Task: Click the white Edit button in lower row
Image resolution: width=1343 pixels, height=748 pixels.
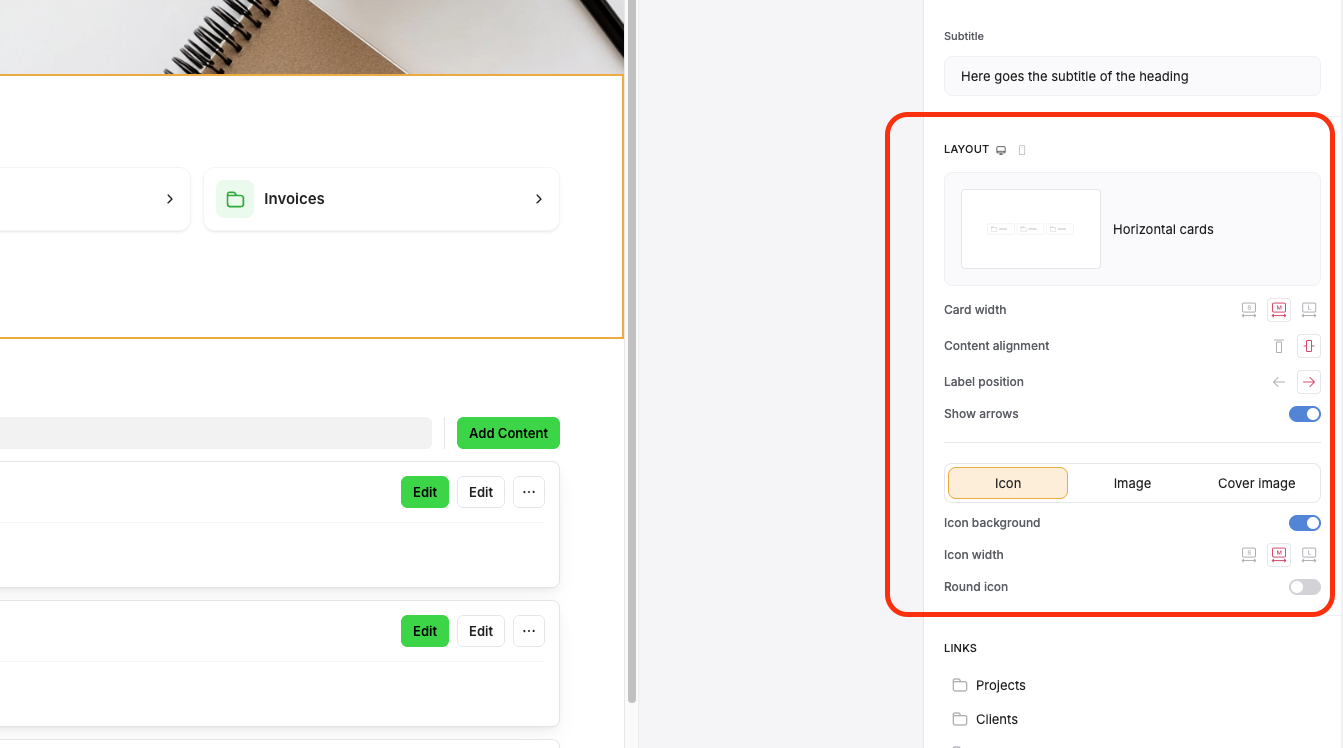Action: (481, 631)
